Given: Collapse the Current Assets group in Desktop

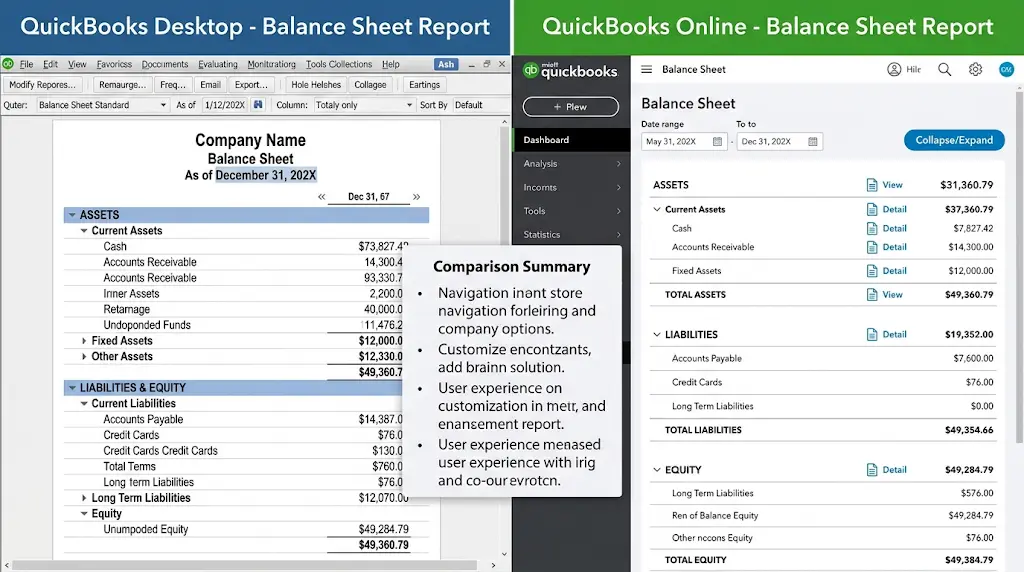Looking at the screenshot, I should point(84,230).
